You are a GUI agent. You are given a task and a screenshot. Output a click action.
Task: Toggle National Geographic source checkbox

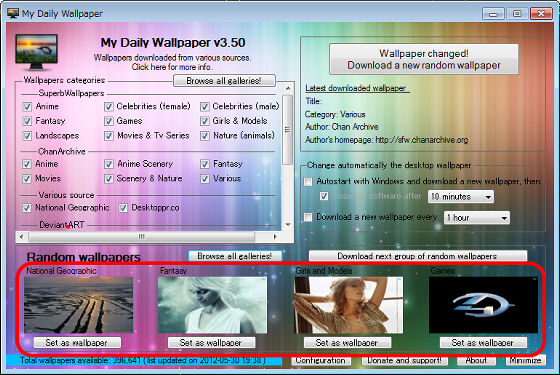(27, 208)
